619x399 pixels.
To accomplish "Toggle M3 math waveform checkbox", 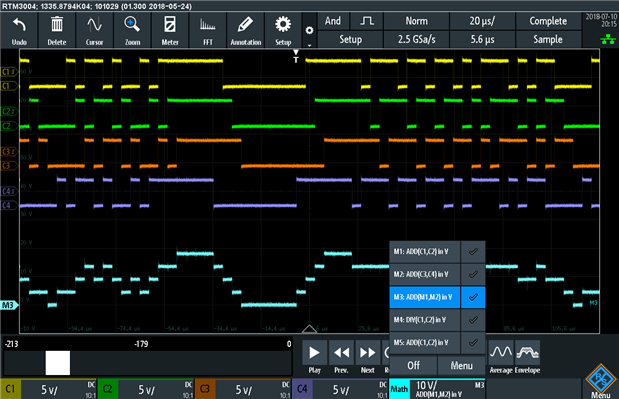I will [x=473, y=297].
